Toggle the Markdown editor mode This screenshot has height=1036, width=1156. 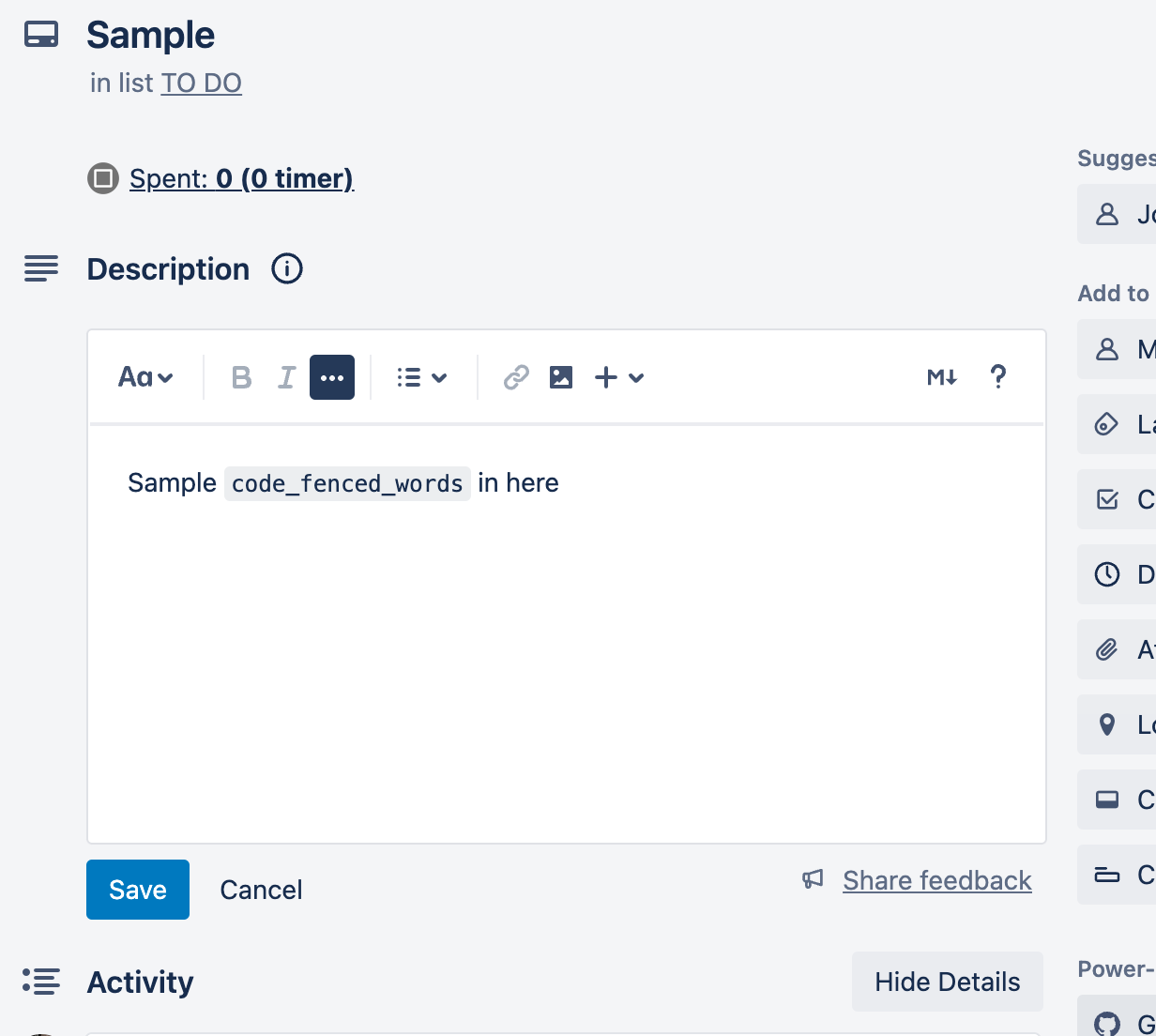tap(942, 377)
